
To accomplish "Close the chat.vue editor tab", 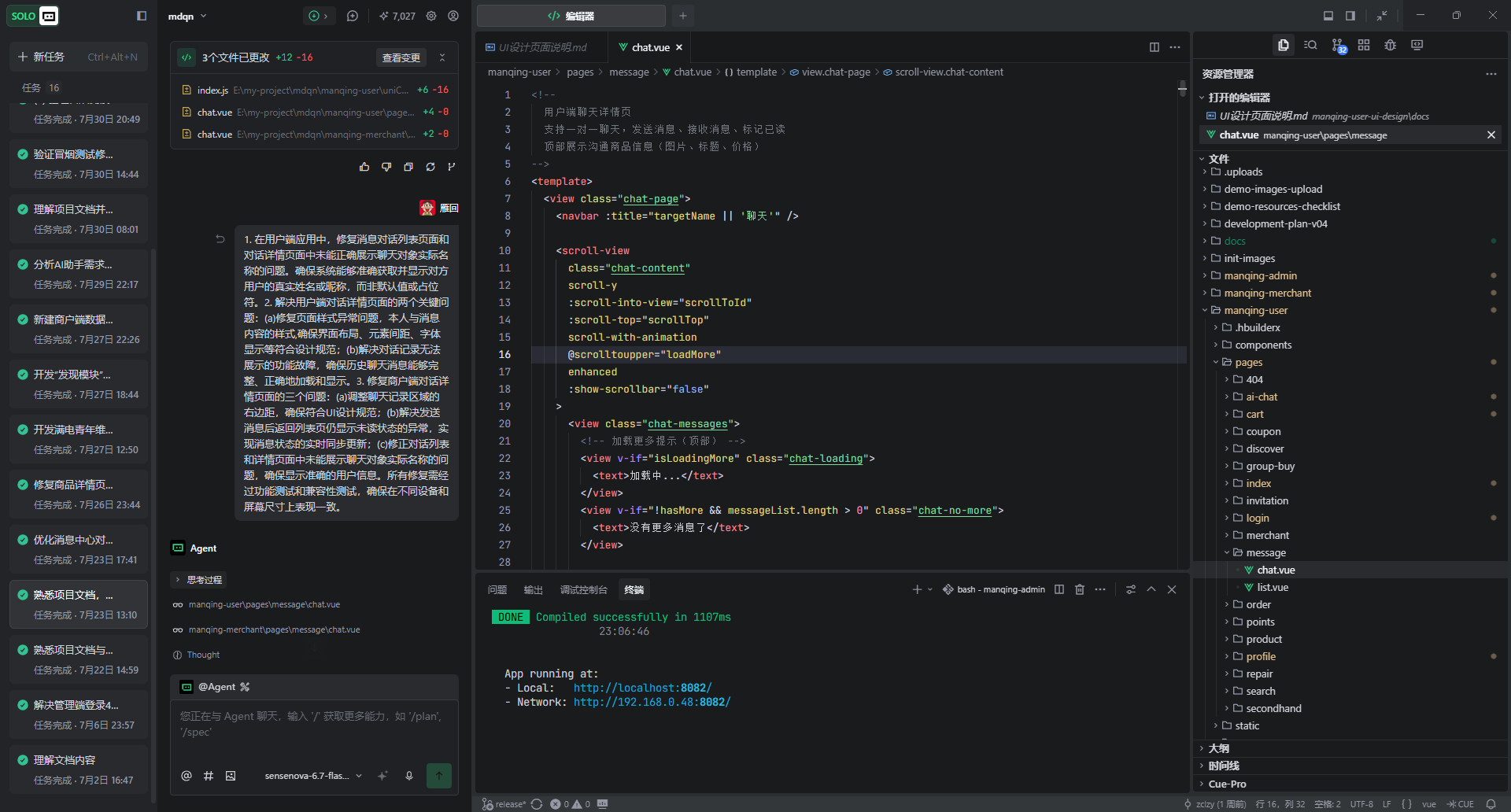I will [679, 47].
